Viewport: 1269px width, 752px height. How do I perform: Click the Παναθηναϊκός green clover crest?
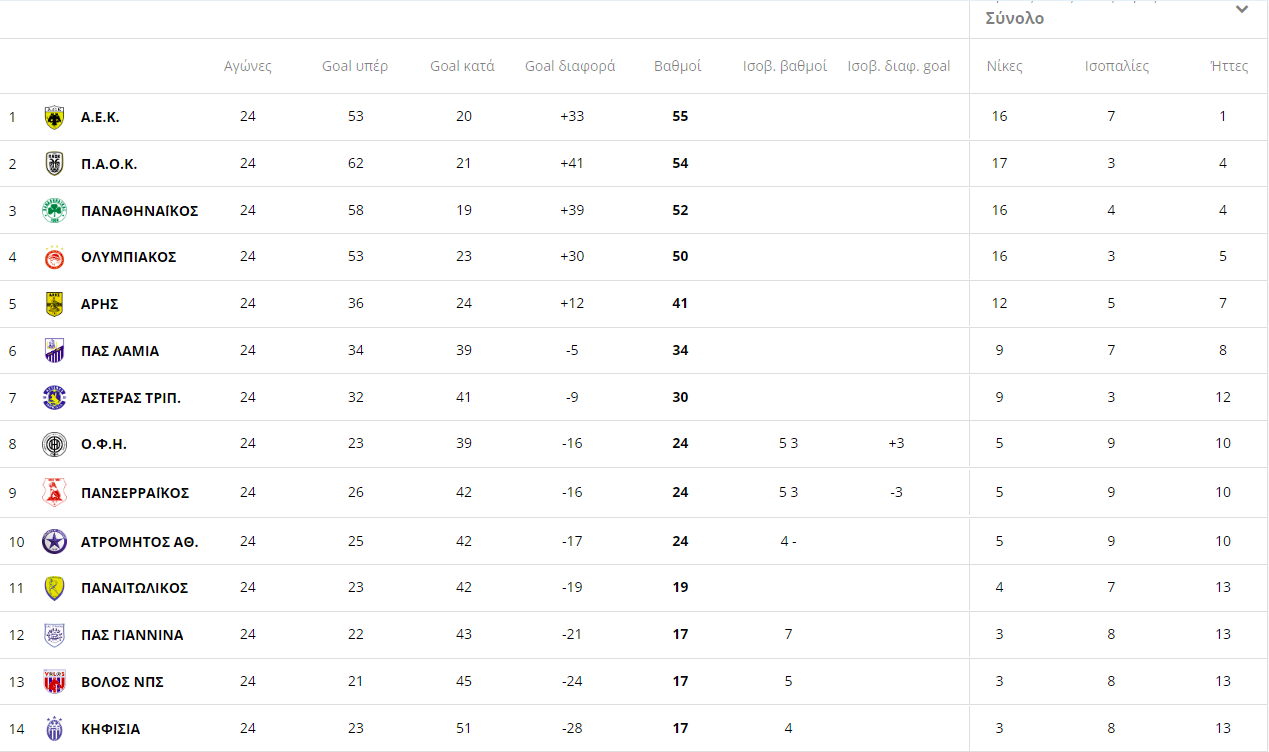tap(55, 211)
